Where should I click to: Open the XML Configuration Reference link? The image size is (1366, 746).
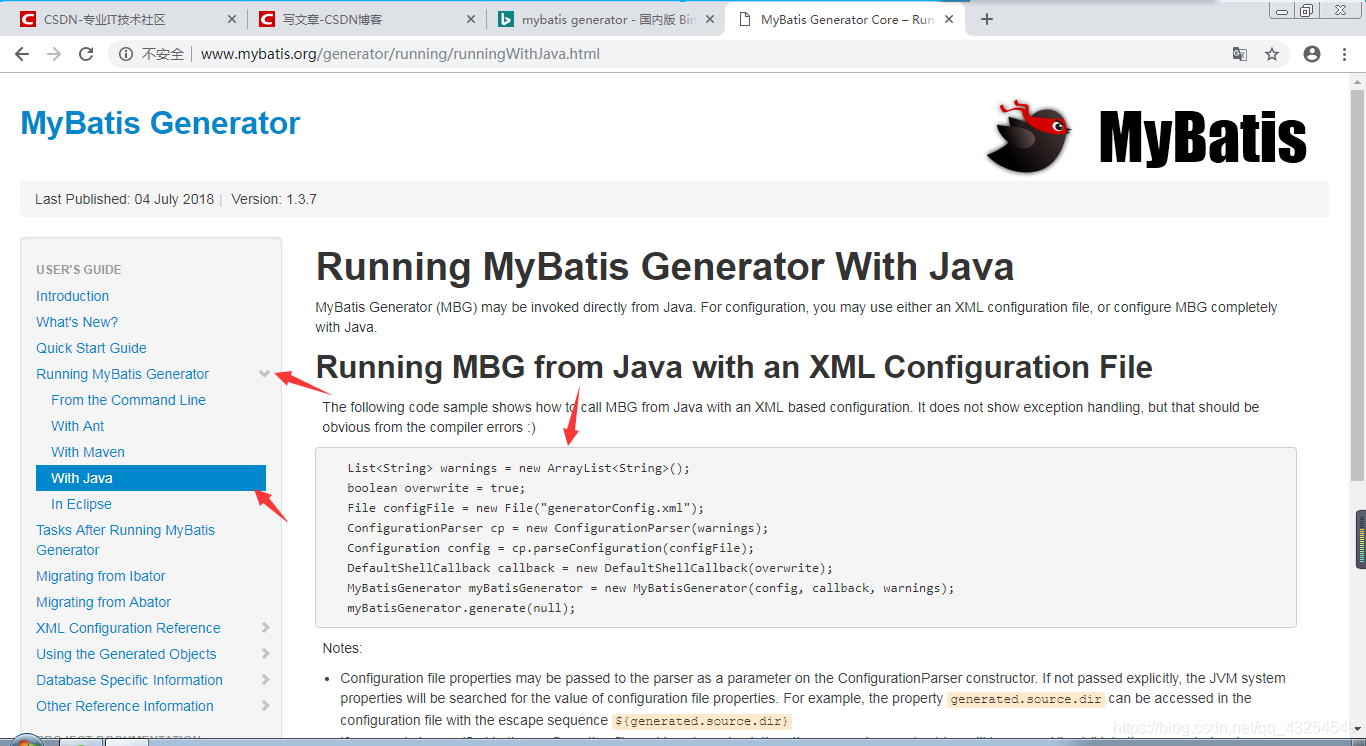pos(128,628)
